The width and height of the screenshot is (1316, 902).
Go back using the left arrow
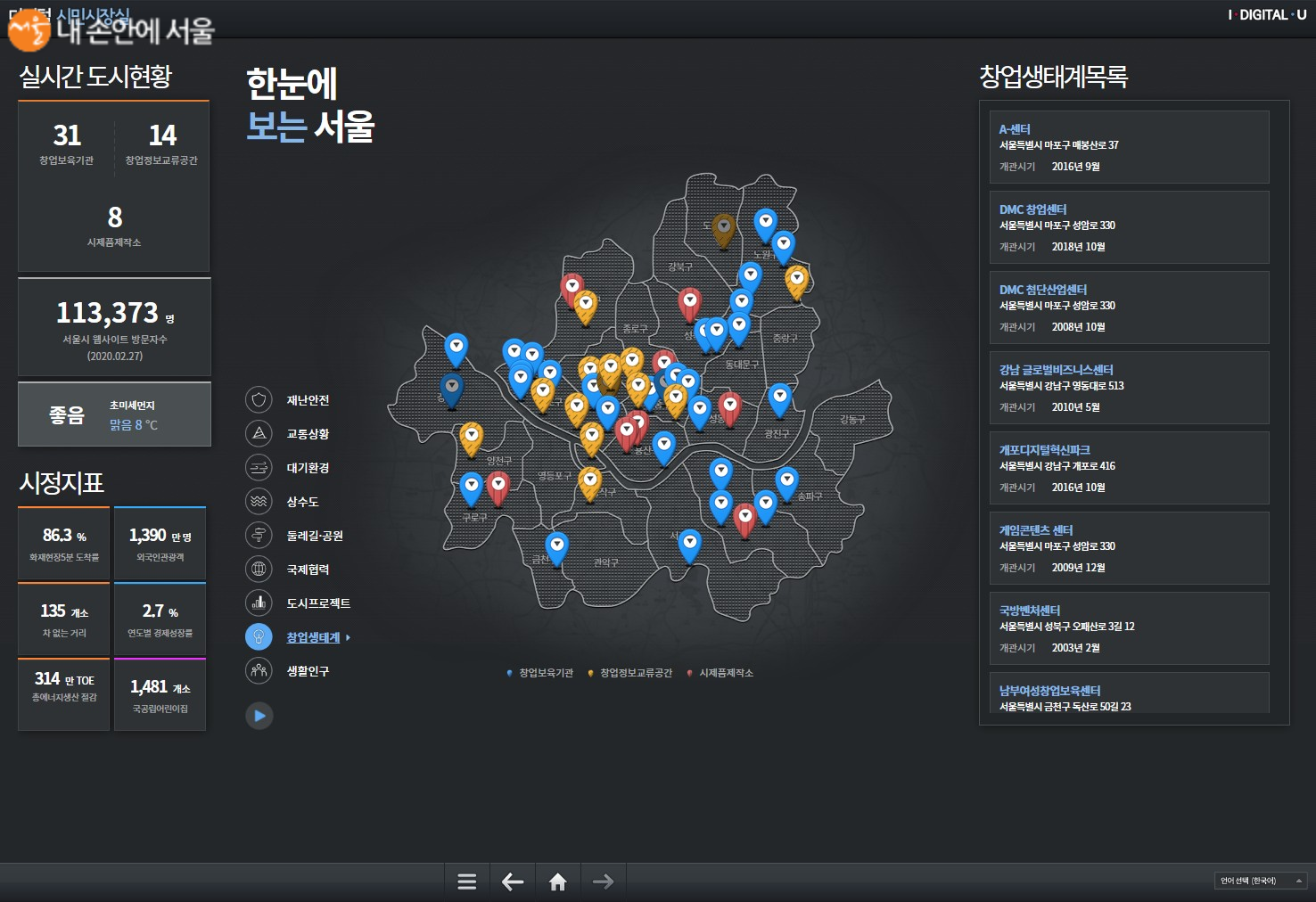pos(513,882)
